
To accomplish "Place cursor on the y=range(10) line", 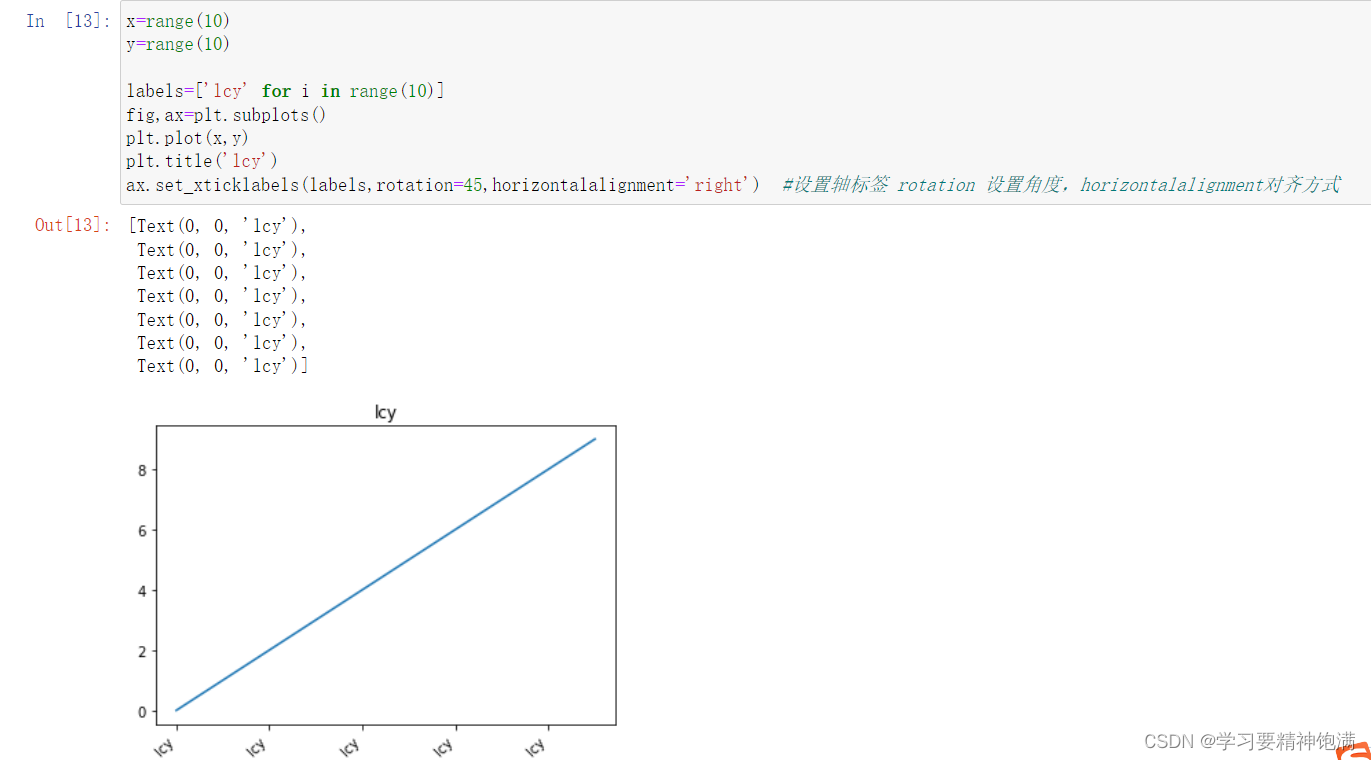I will [x=178, y=44].
